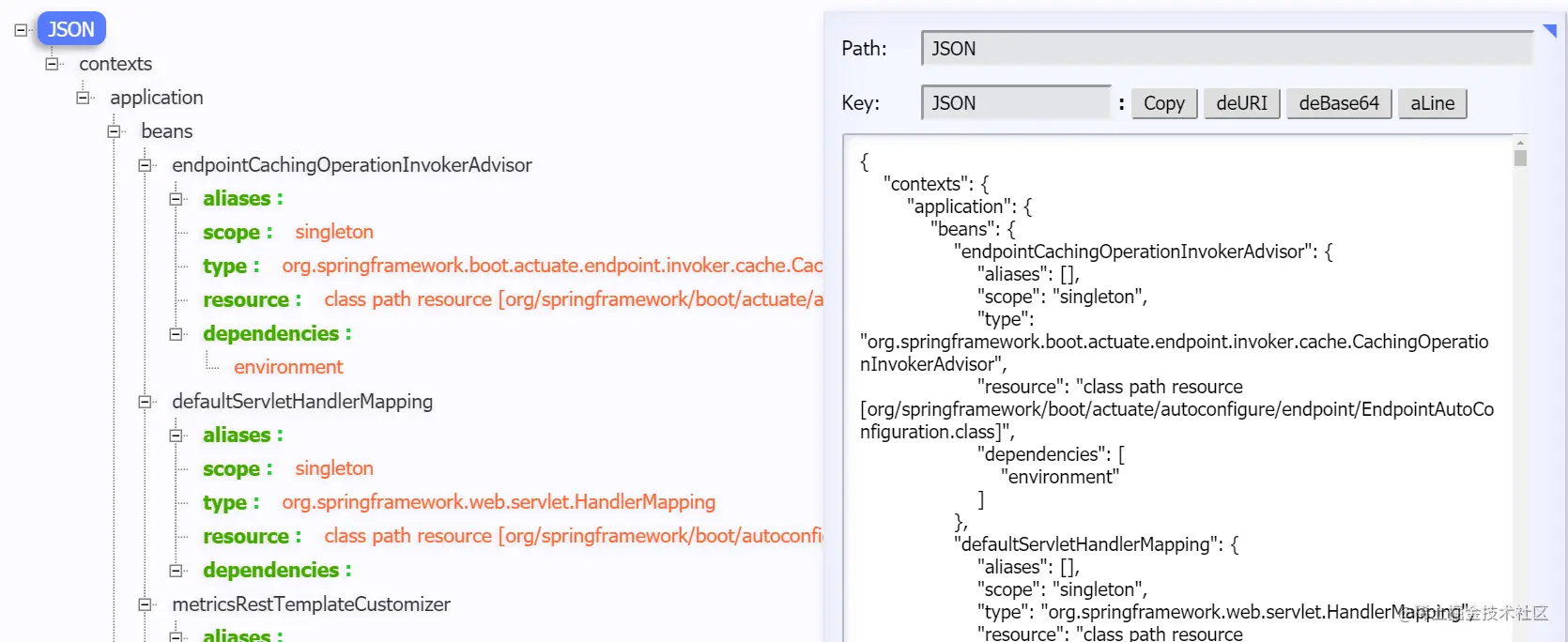Image resolution: width=1568 pixels, height=642 pixels.
Task: Click the aLine button
Action: 1432,103
